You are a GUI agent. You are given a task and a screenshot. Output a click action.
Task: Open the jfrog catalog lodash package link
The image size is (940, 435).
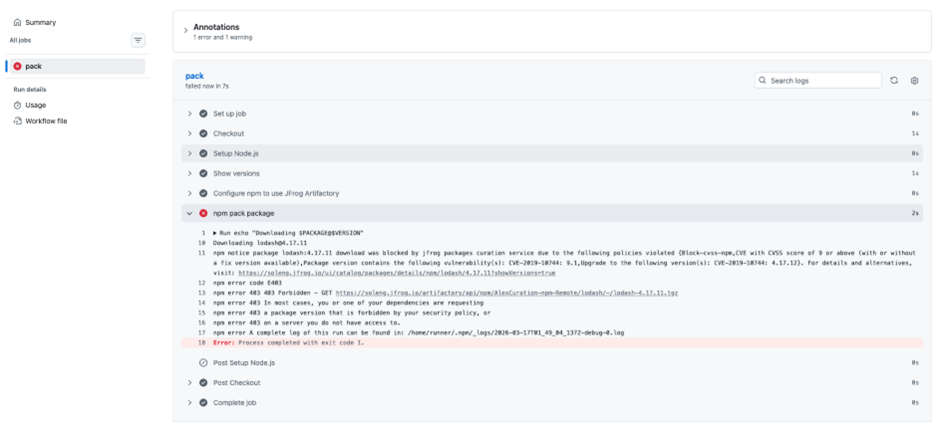coord(397,272)
